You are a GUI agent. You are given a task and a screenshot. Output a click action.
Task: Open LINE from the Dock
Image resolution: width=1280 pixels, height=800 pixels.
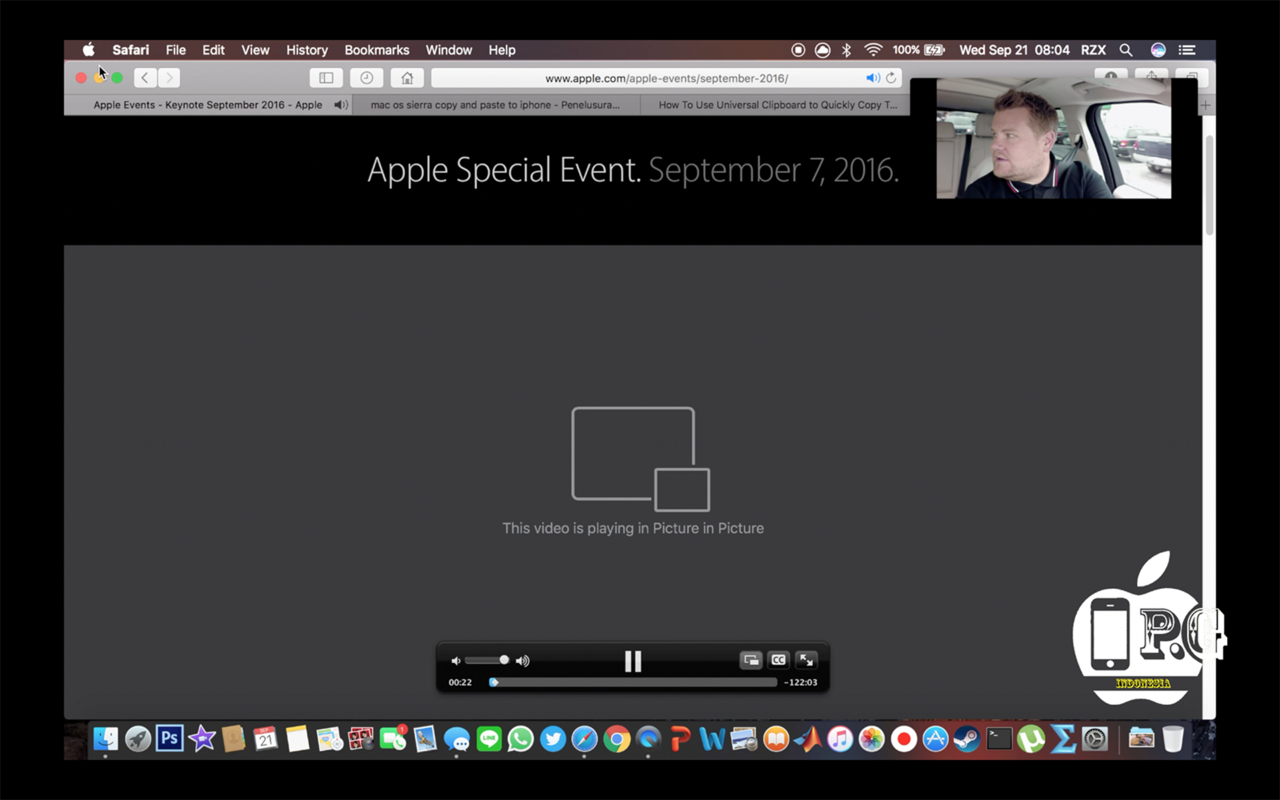click(x=489, y=739)
